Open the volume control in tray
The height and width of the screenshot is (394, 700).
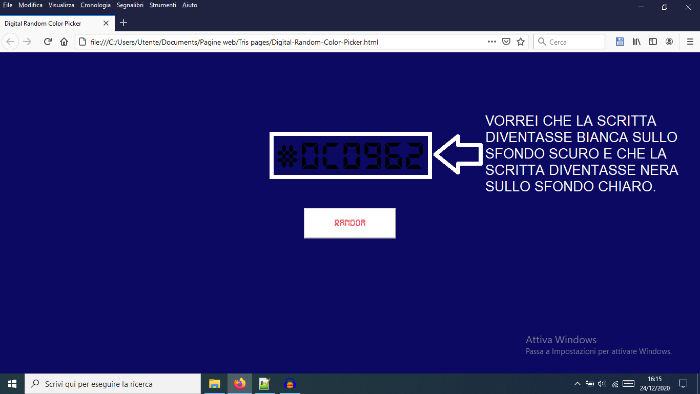coord(602,384)
